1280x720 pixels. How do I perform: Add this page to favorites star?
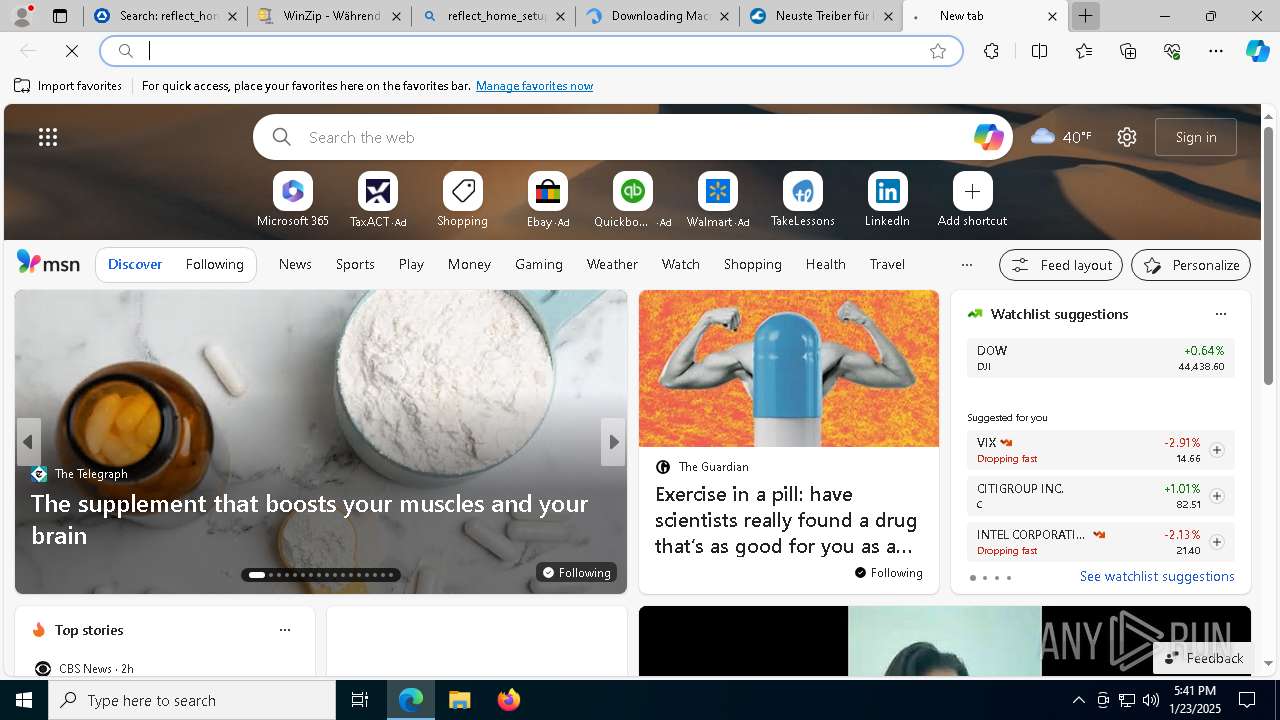938,51
